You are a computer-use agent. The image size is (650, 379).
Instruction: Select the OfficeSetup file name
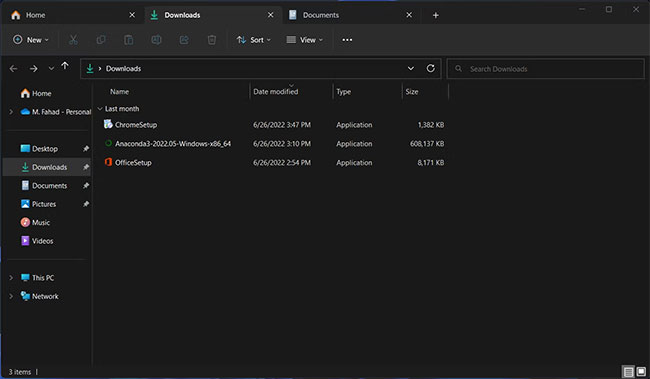[133, 163]
